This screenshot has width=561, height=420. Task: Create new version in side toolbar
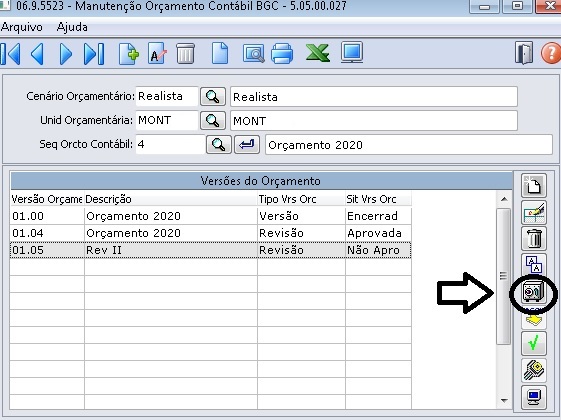click(x=533, y=185)
